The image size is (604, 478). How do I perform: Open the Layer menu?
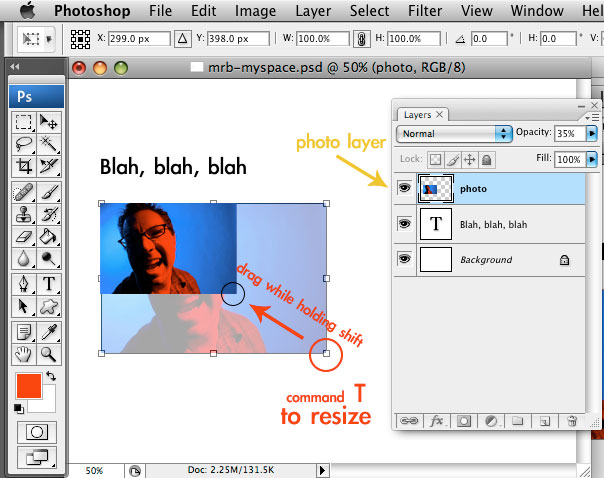pos(313,11)
